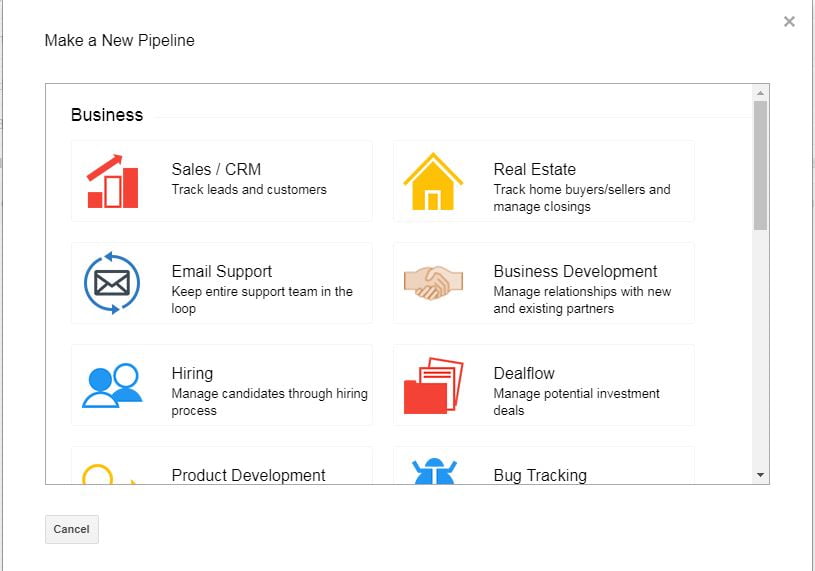Click the Sales / CRM bar chart icon

click(x=112, y=181)
